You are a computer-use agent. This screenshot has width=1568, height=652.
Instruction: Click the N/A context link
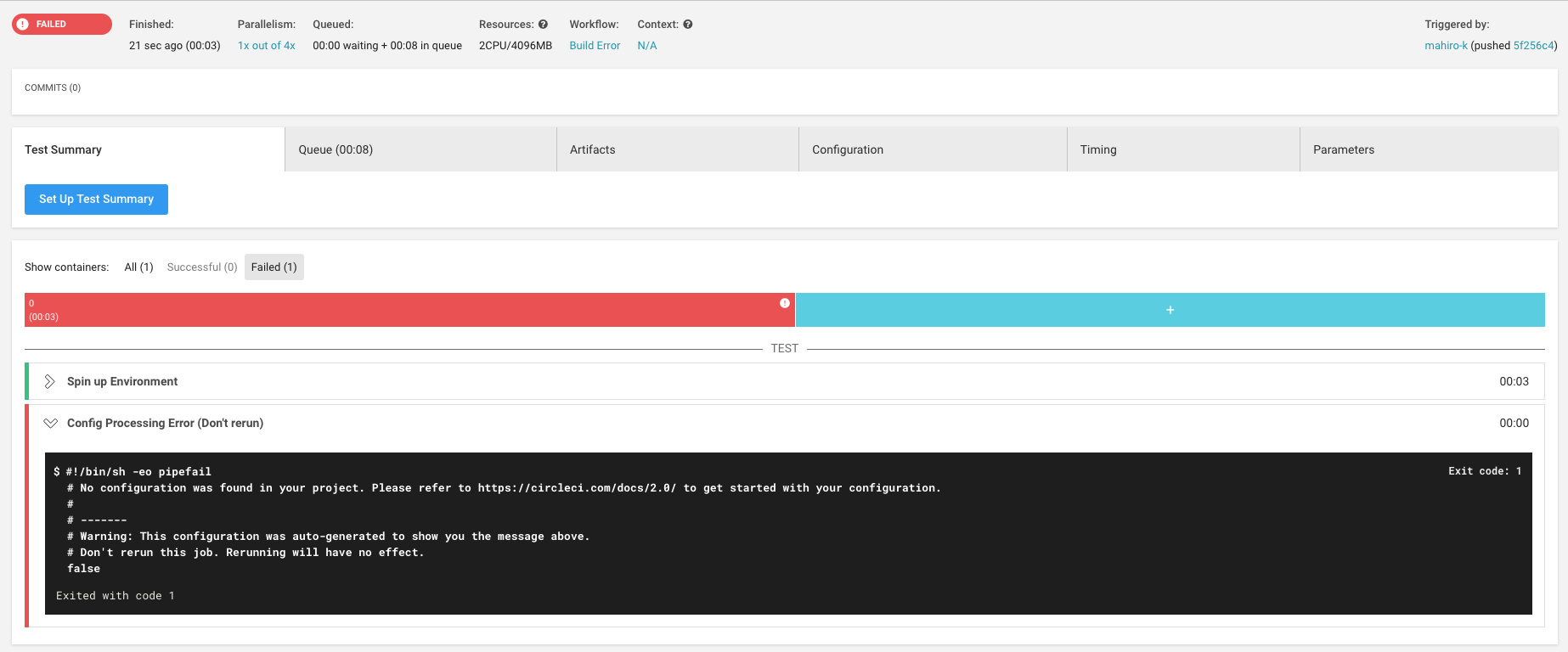click(647, 46)
